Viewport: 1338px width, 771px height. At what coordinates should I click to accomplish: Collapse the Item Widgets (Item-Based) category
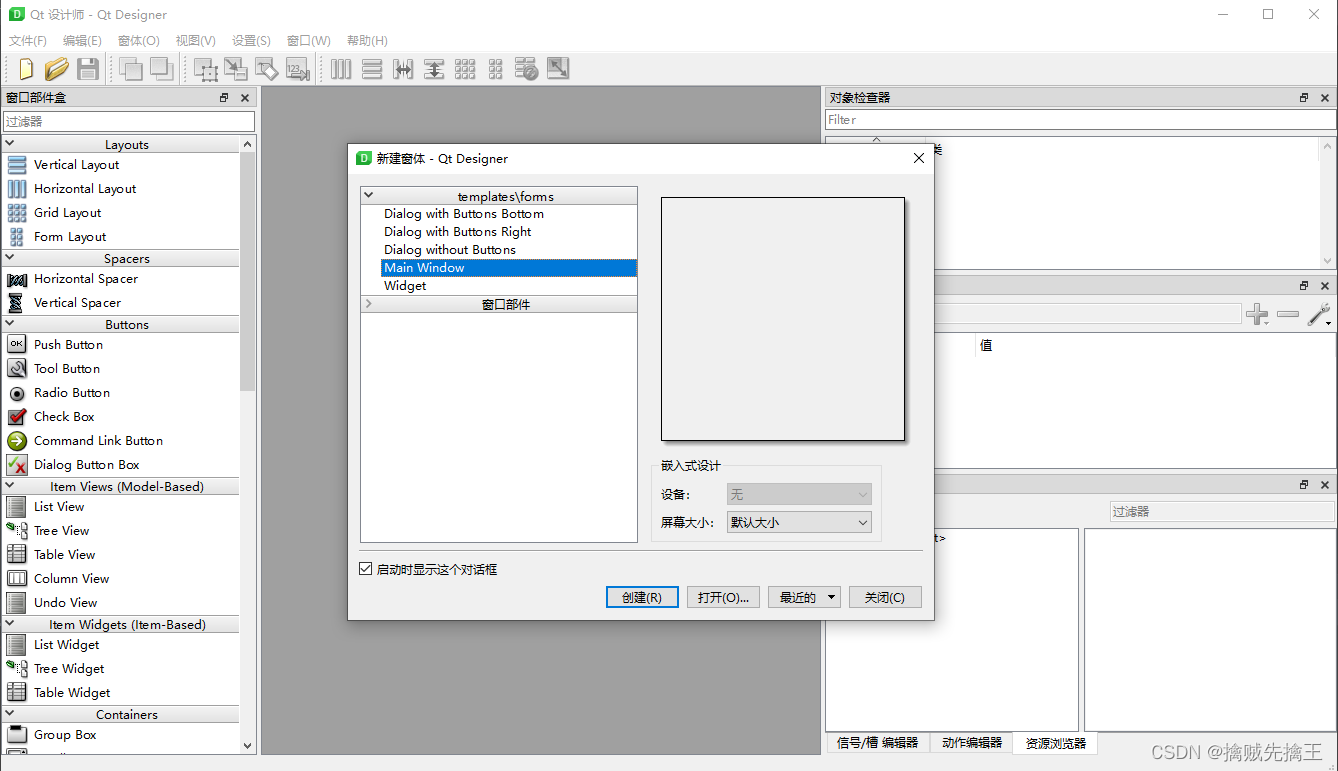[x=9, y=624]
